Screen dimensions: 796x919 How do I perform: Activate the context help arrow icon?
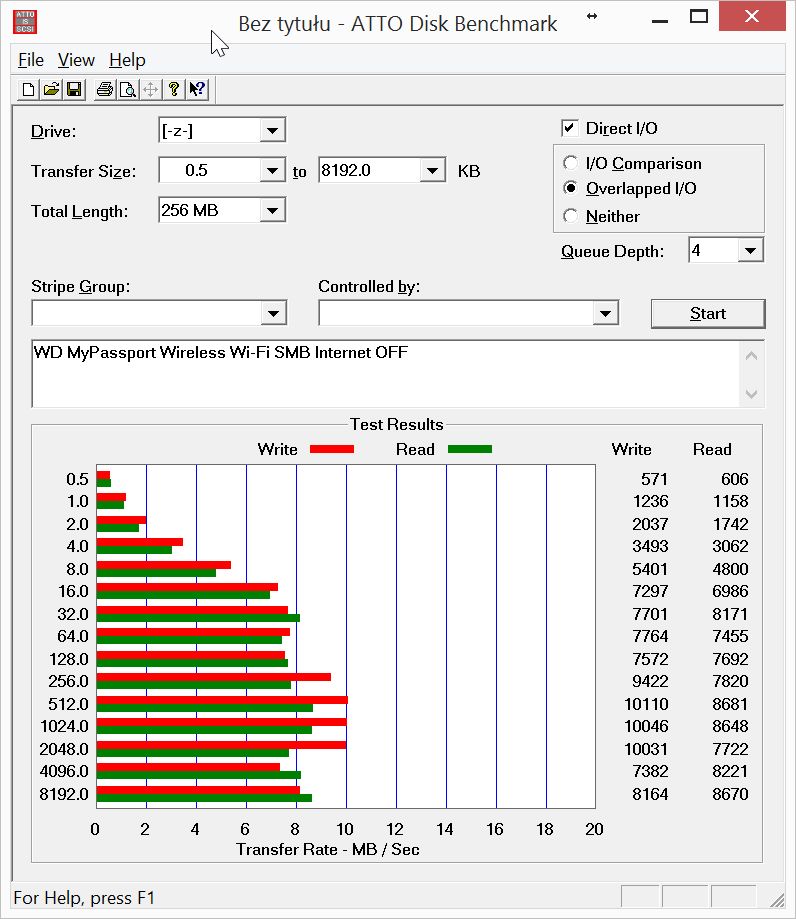[197, 89]
